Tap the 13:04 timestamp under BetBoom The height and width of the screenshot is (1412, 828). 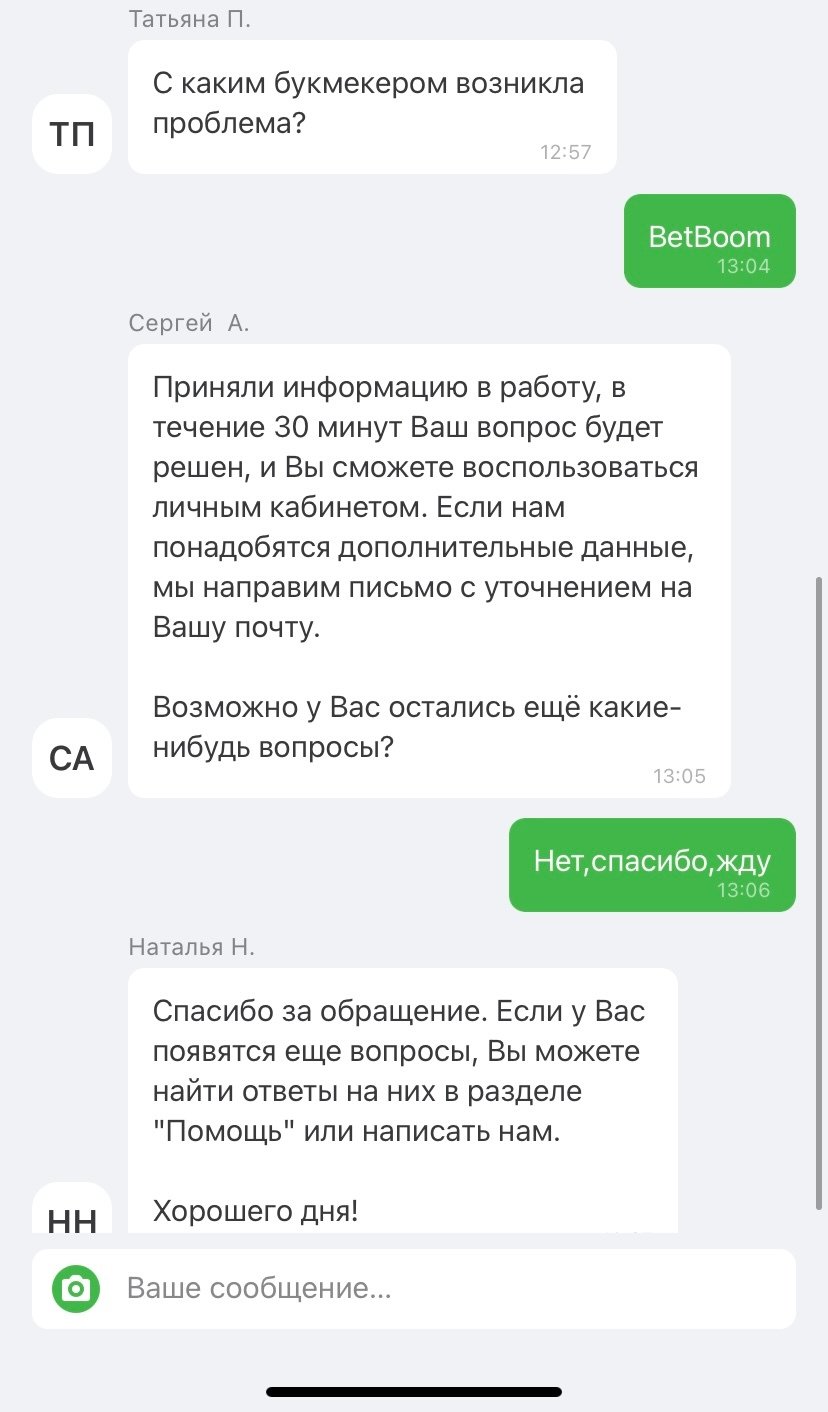tap(744, 267)
